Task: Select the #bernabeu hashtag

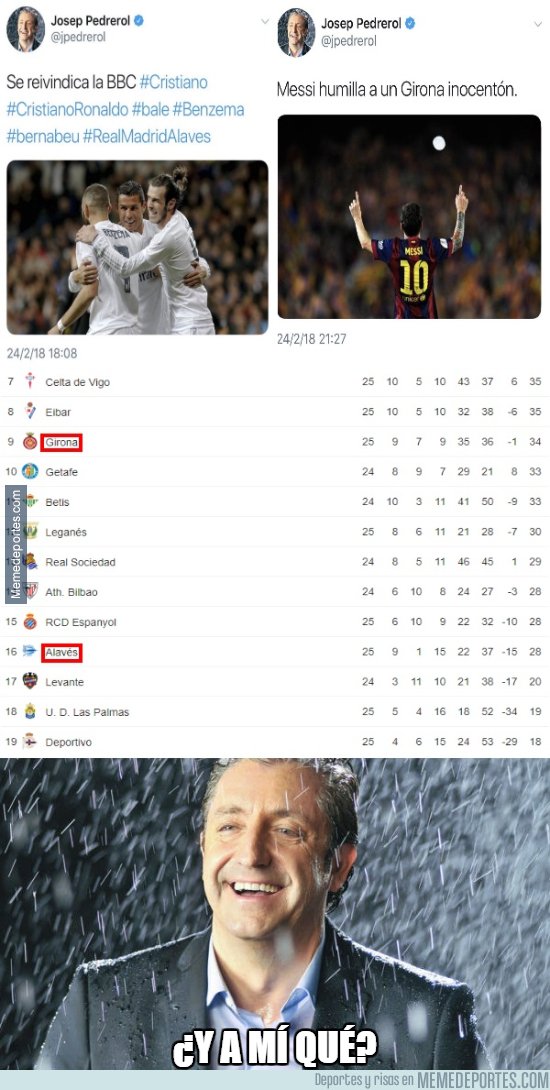Action: pyautogui.click(x=42, y=136)
